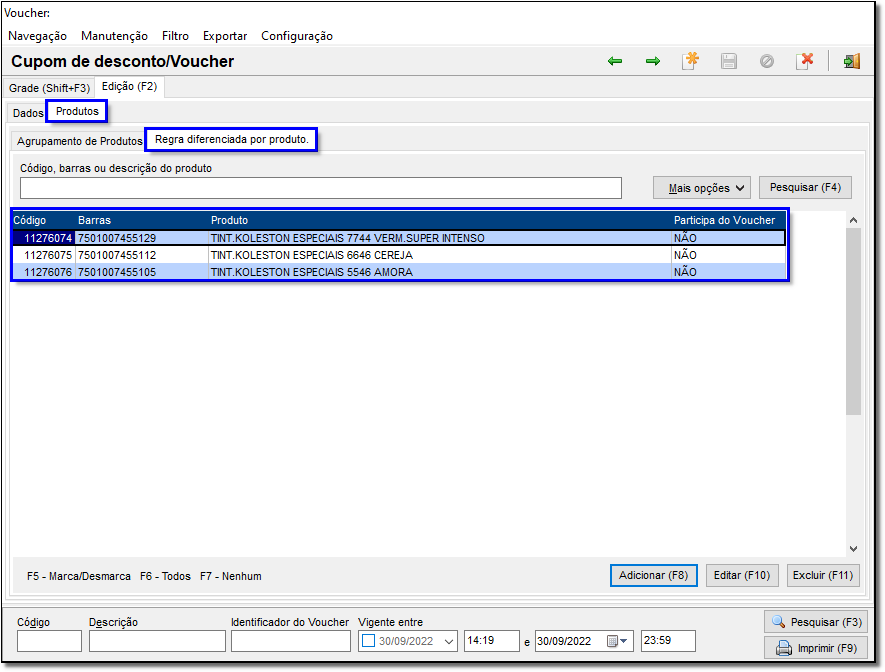This screenshot has width=885, height=672.
Task: Open the Agrupamento de Produtos tab
Action: [79, 141]
